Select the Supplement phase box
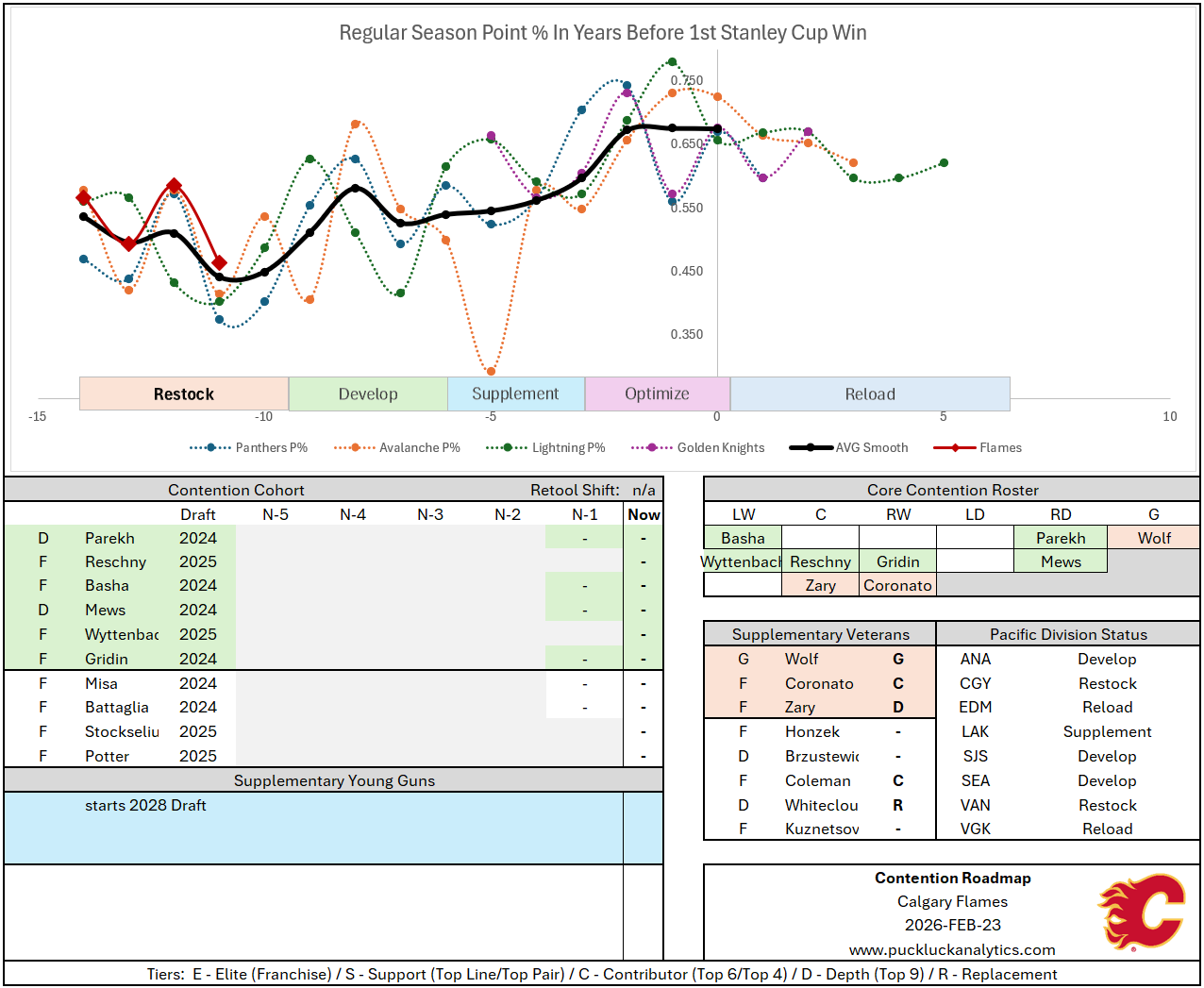This screenshot has height=988, width=1204. pos(515,394)
